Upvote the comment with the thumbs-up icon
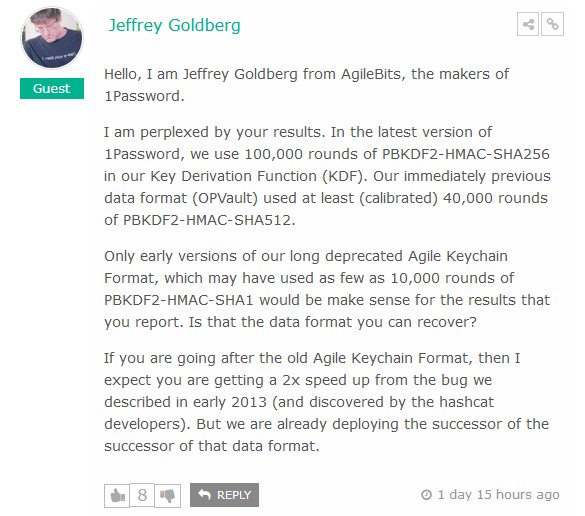Screen dimensions: 585x516 (117, 495)
